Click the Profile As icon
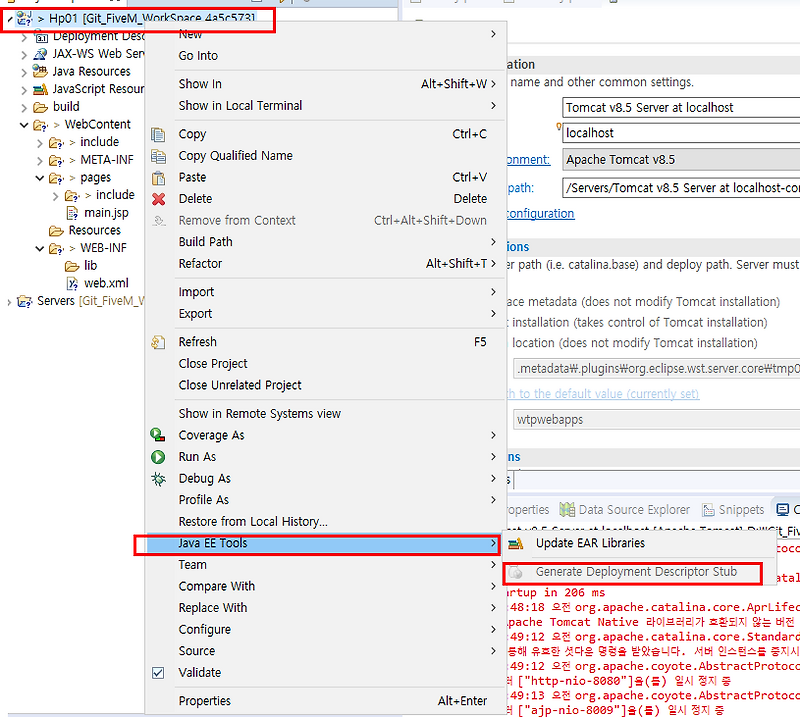Image resolution: width=800 pixels, height=717 pixels. coord(157,499)
